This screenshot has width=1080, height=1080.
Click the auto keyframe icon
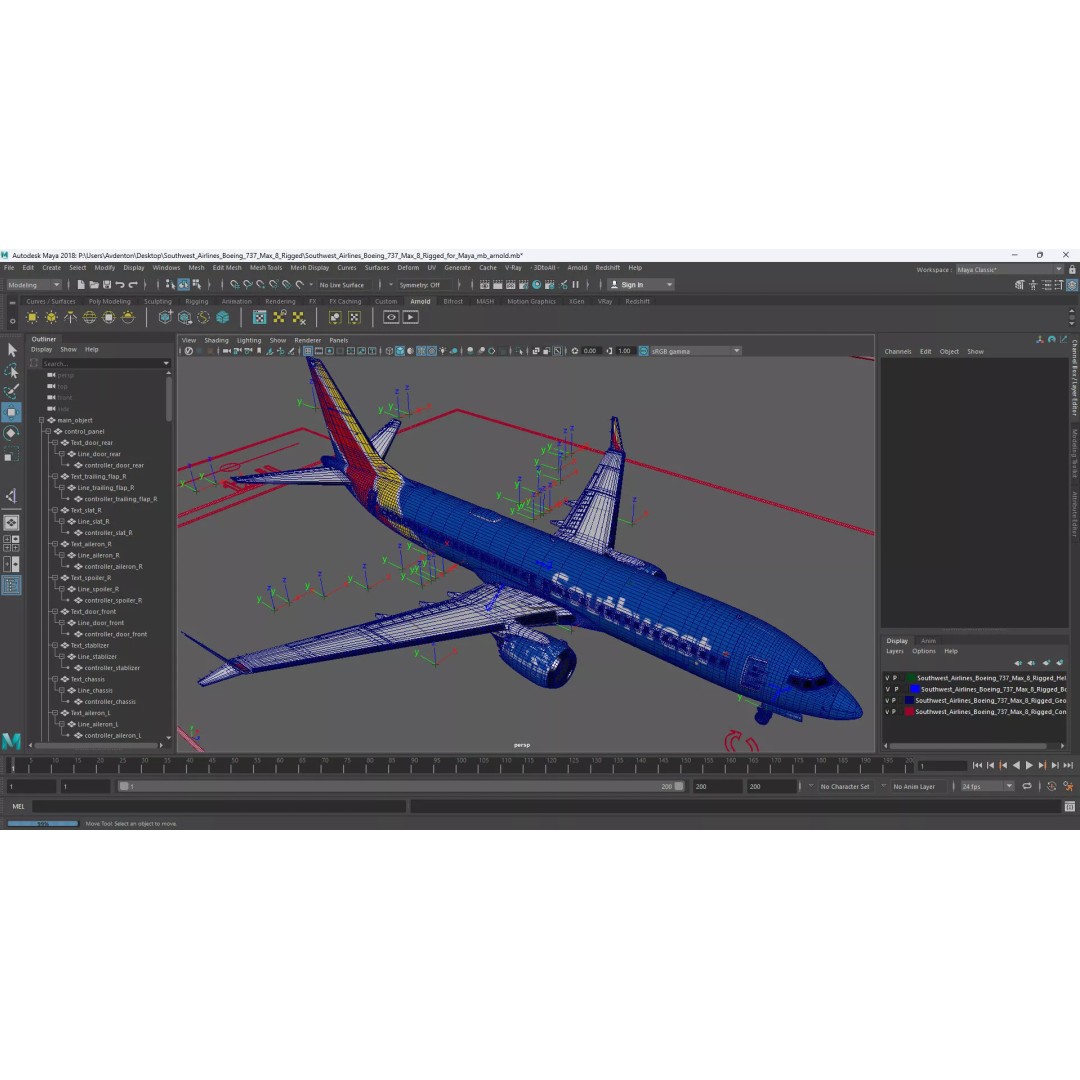pos(1051,786)
